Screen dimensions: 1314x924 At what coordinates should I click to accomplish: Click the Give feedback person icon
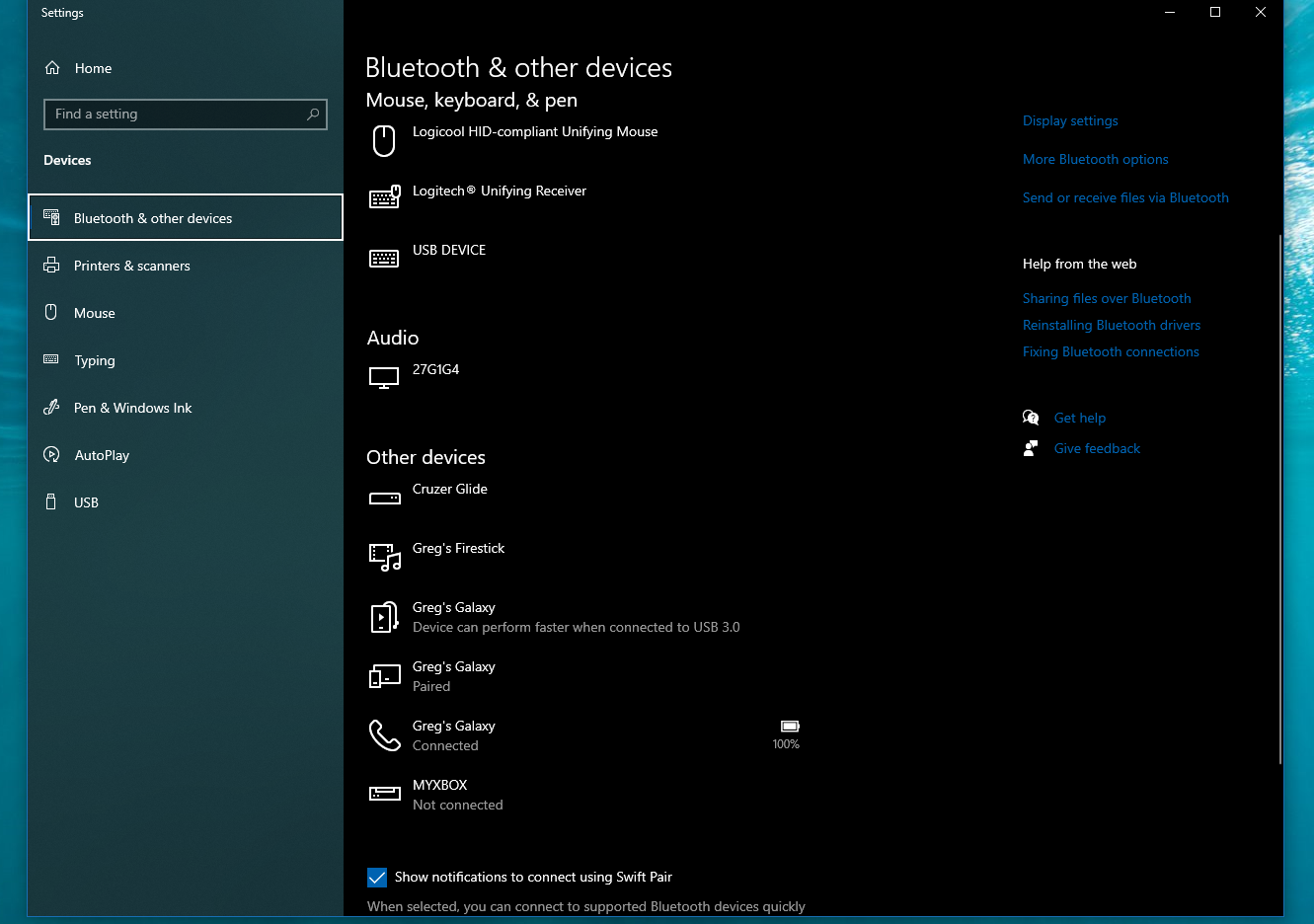coord(1031,448)
